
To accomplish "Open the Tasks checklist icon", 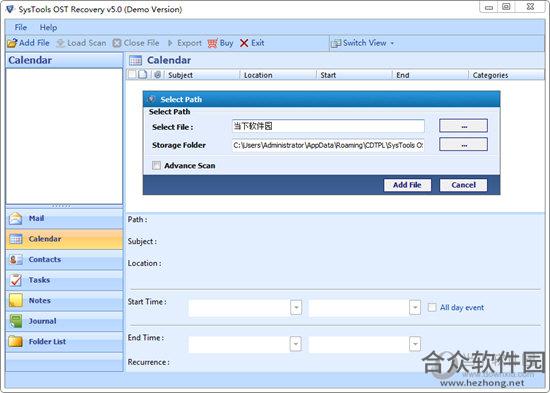I will click(15, 280).
